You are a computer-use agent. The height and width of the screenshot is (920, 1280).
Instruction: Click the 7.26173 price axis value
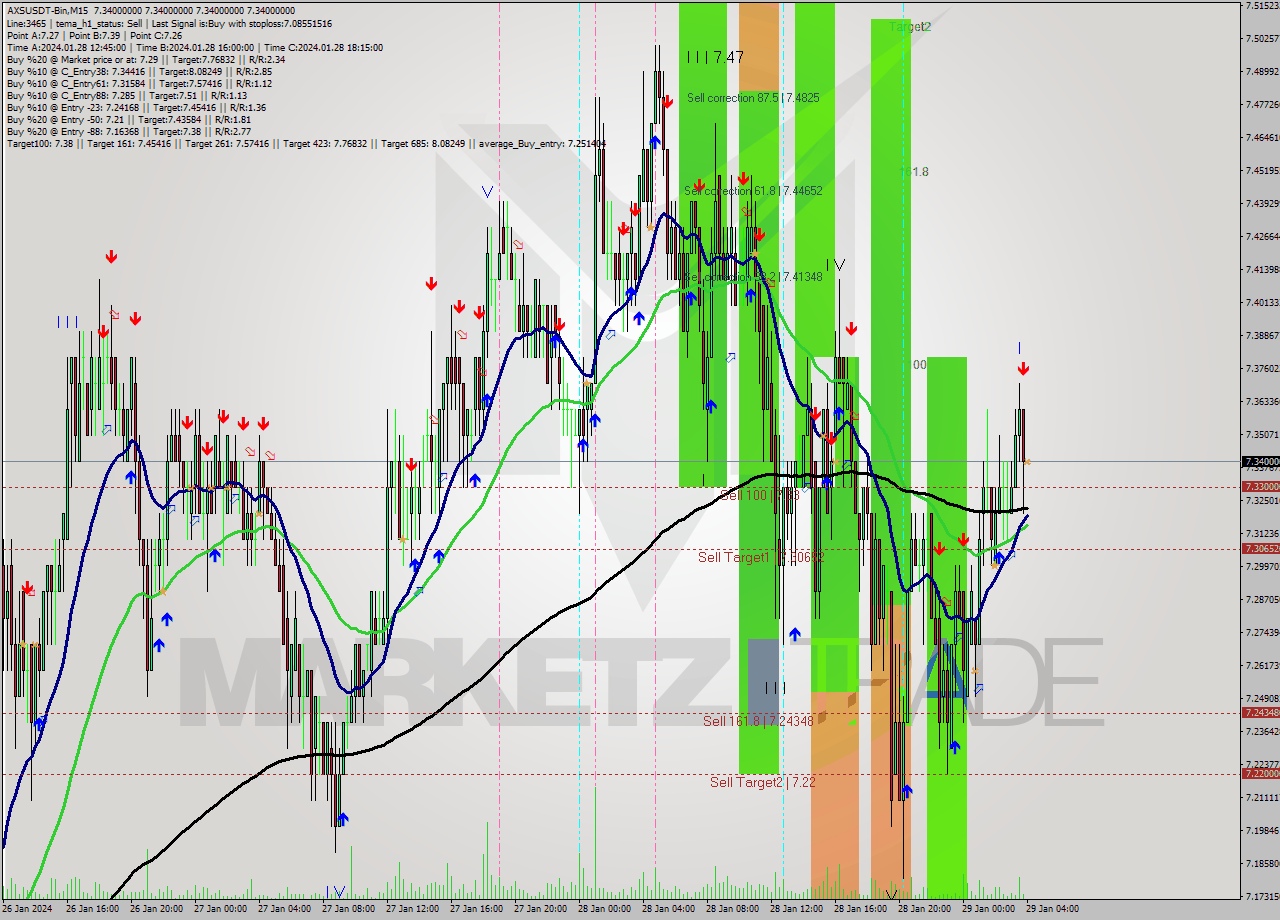coord(1262,666)
